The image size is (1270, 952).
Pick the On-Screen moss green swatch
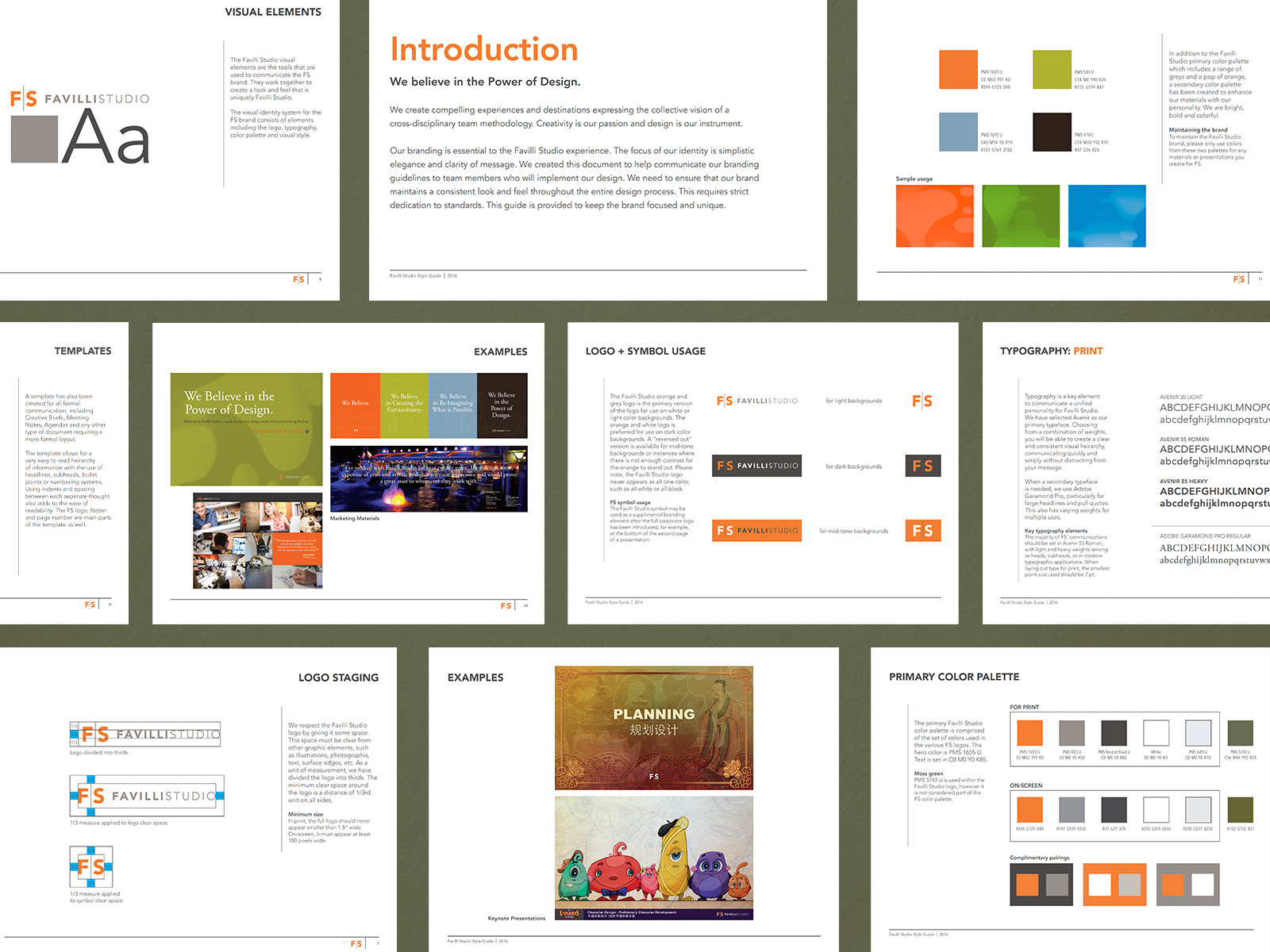(x=1240, y=810)
